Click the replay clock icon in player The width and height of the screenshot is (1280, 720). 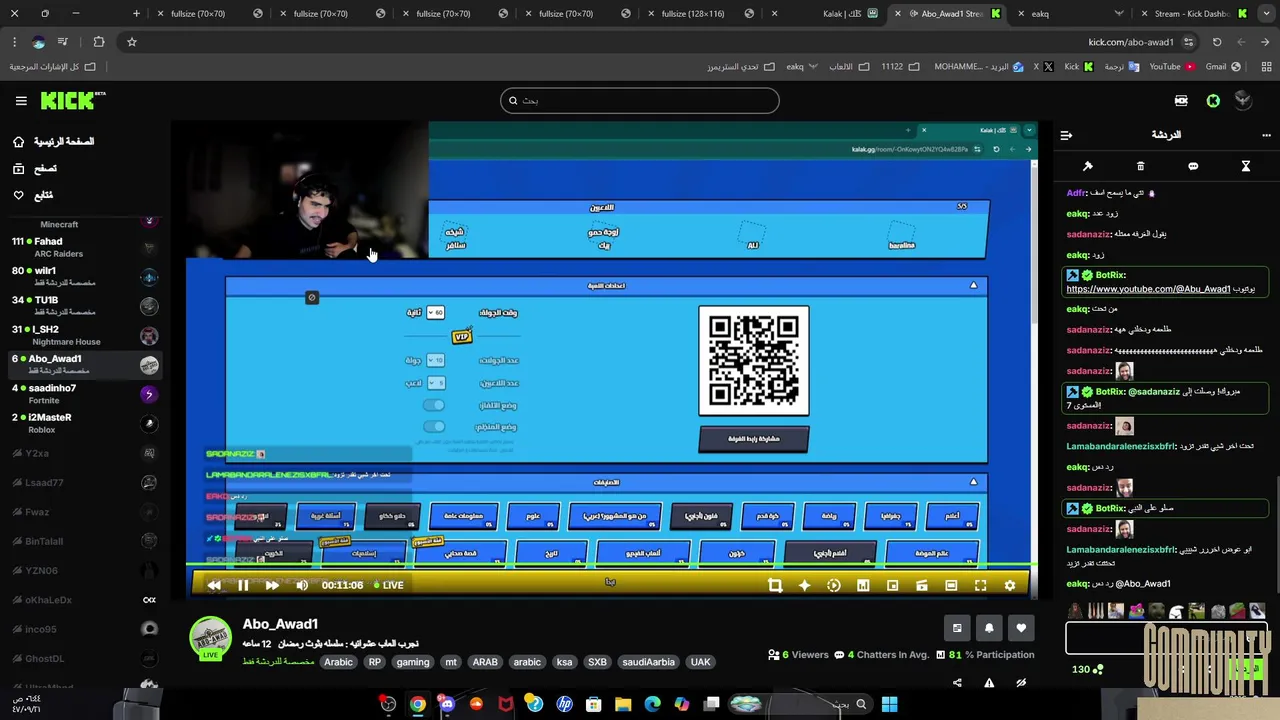tap(834, 585)
